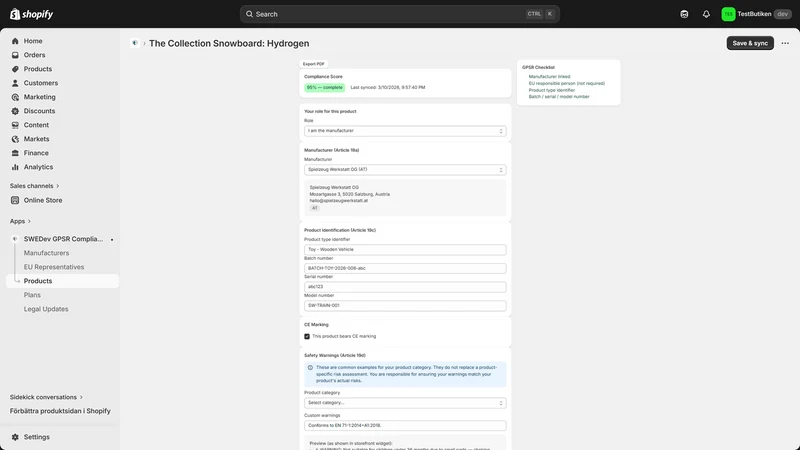Open the Home icon in sidebar
Image resolution: width=800 pixels, height=450 pixels.
point(15,41)
